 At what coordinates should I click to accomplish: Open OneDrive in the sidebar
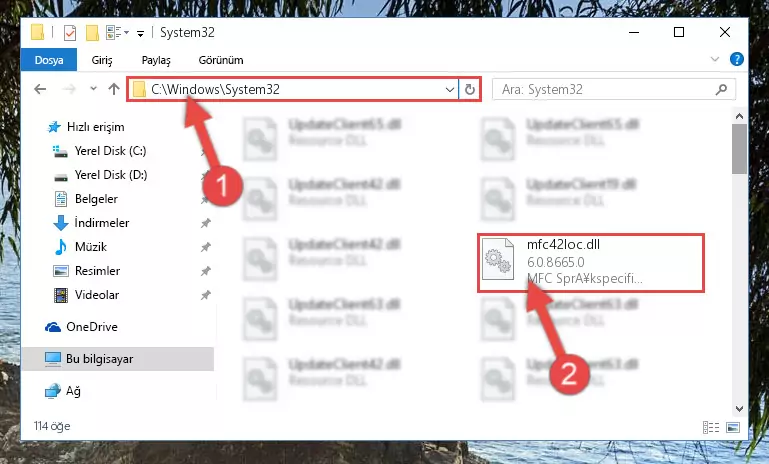click(x=92, y=327)
